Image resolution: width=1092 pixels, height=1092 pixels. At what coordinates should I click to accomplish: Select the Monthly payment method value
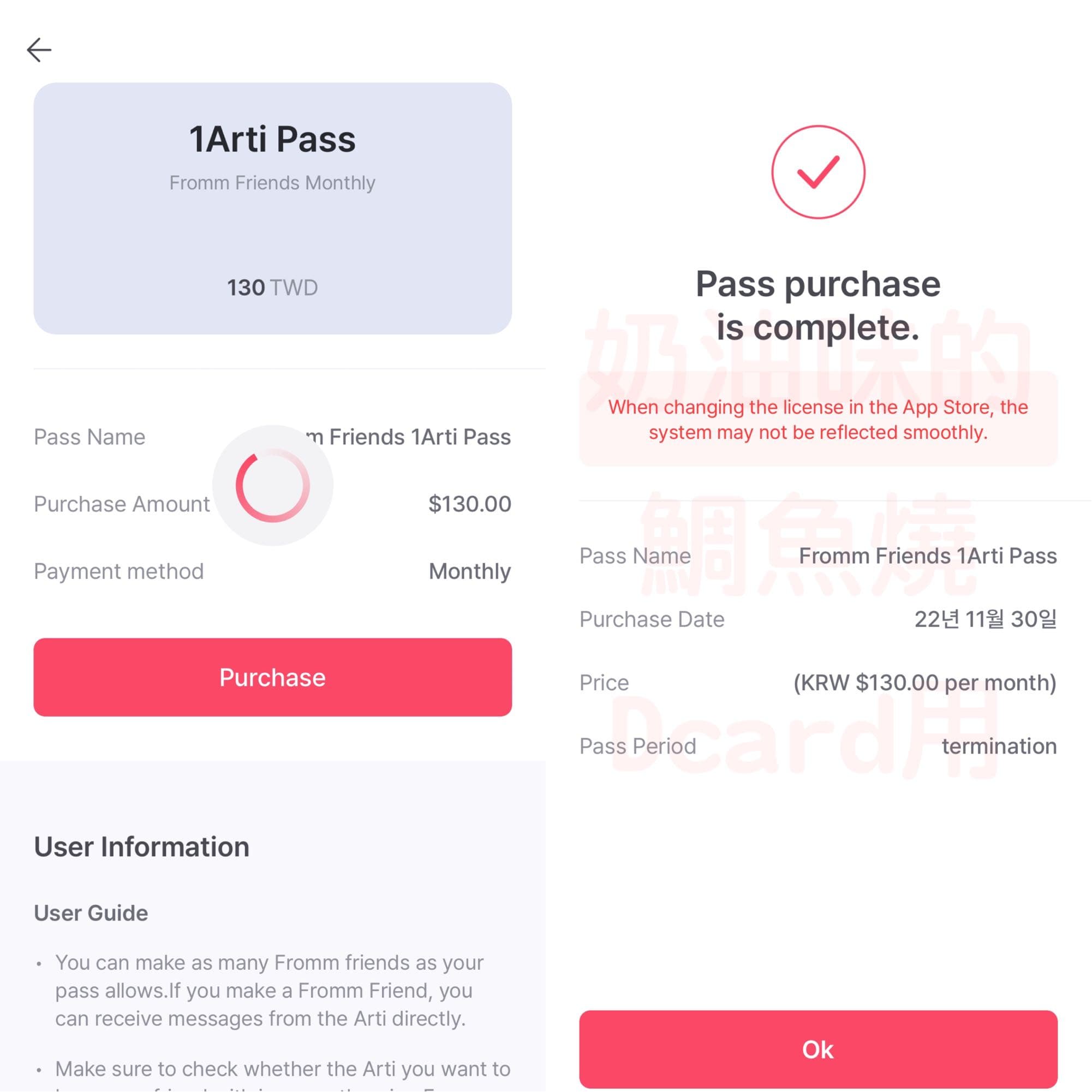coord(469,571)
